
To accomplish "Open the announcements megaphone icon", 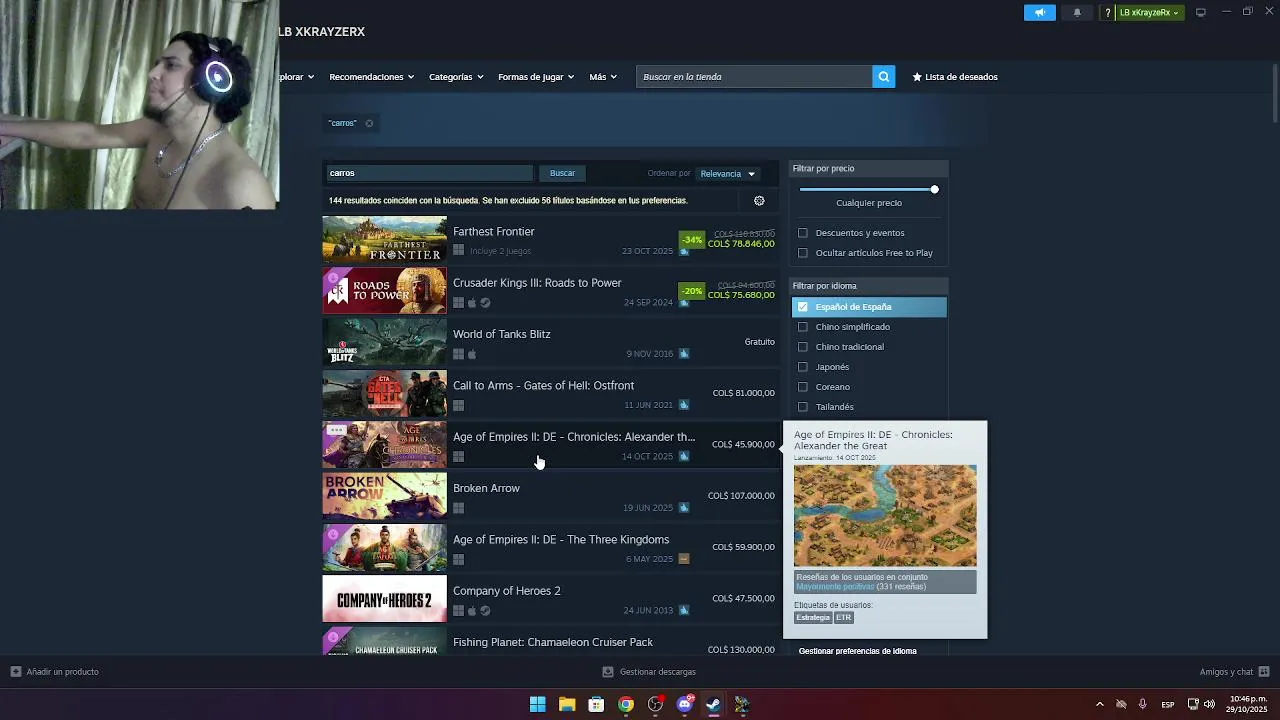I will pos(1039,13).
